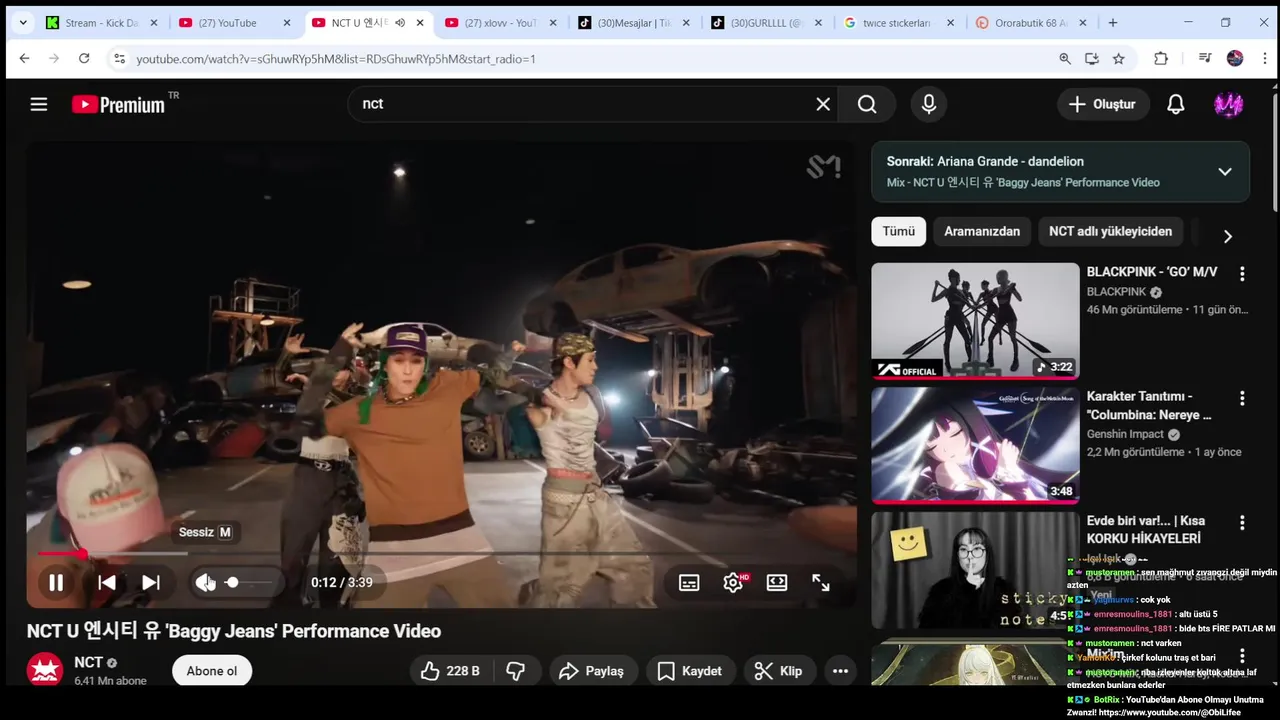The image size is (1280, 720).
Task: Open NCT channel avatar
Action: click(45, 670)
